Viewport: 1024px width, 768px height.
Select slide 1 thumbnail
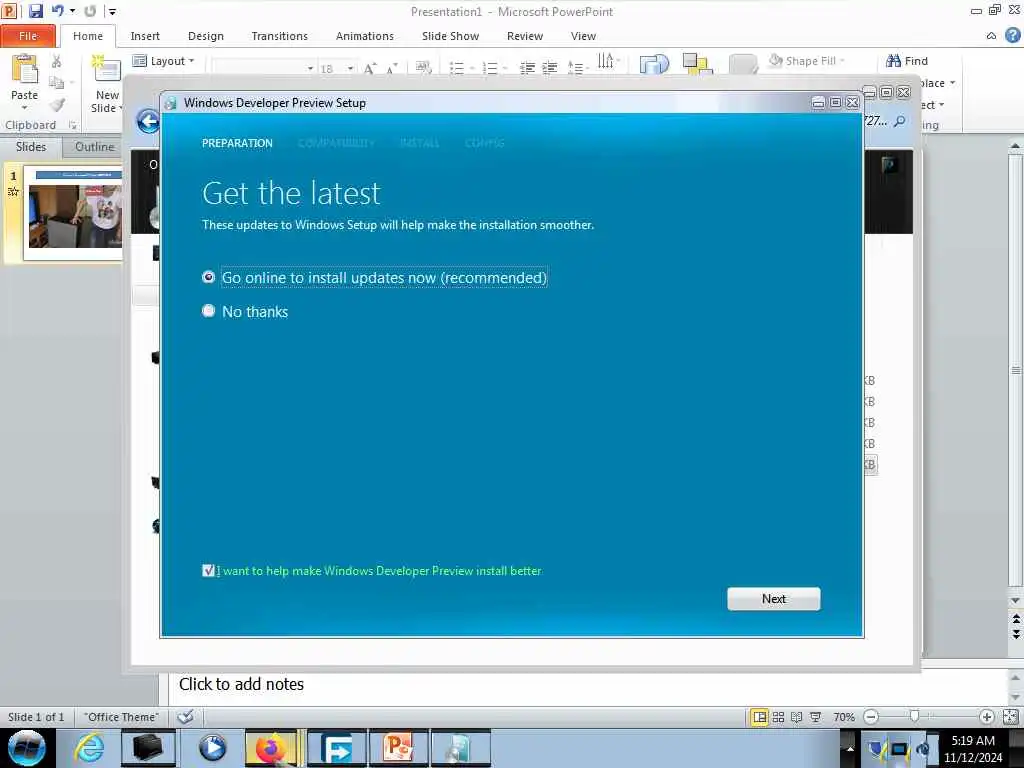[x=74, y=213]
